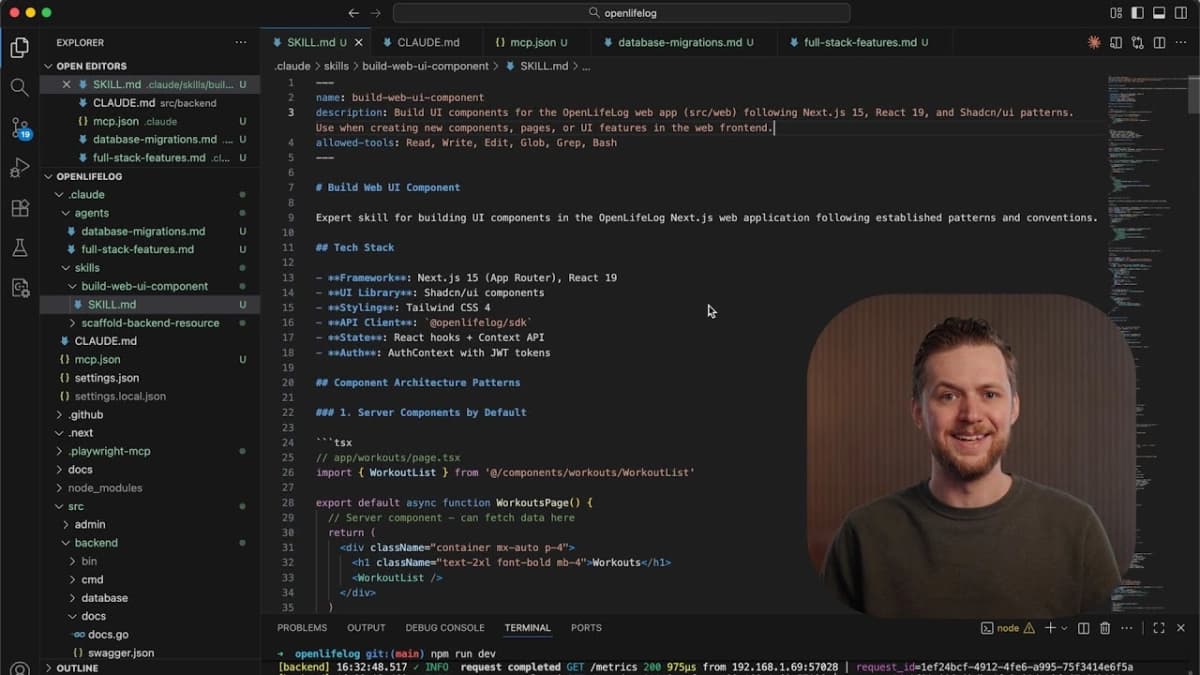Image resolution: width=1200 pixels, height=675 pixels.
Task: Open Explorer more actions with the ellipsis
Action: [x=240, y=42]
